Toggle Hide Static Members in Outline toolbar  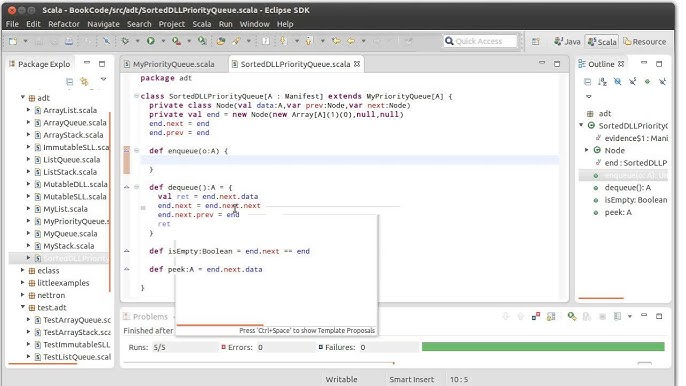tap(633, 81)
